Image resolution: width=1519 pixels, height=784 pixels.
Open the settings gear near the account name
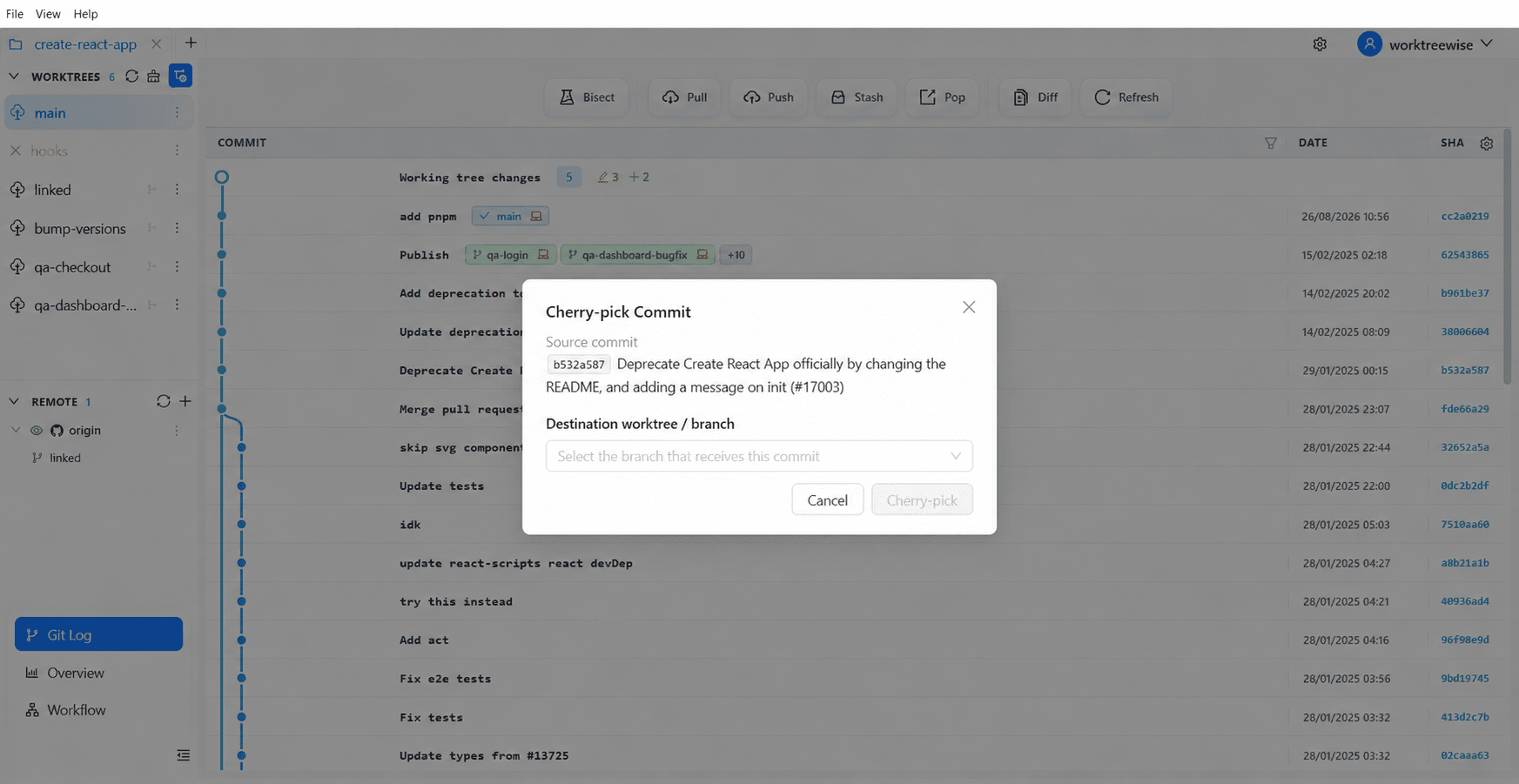1320,44
